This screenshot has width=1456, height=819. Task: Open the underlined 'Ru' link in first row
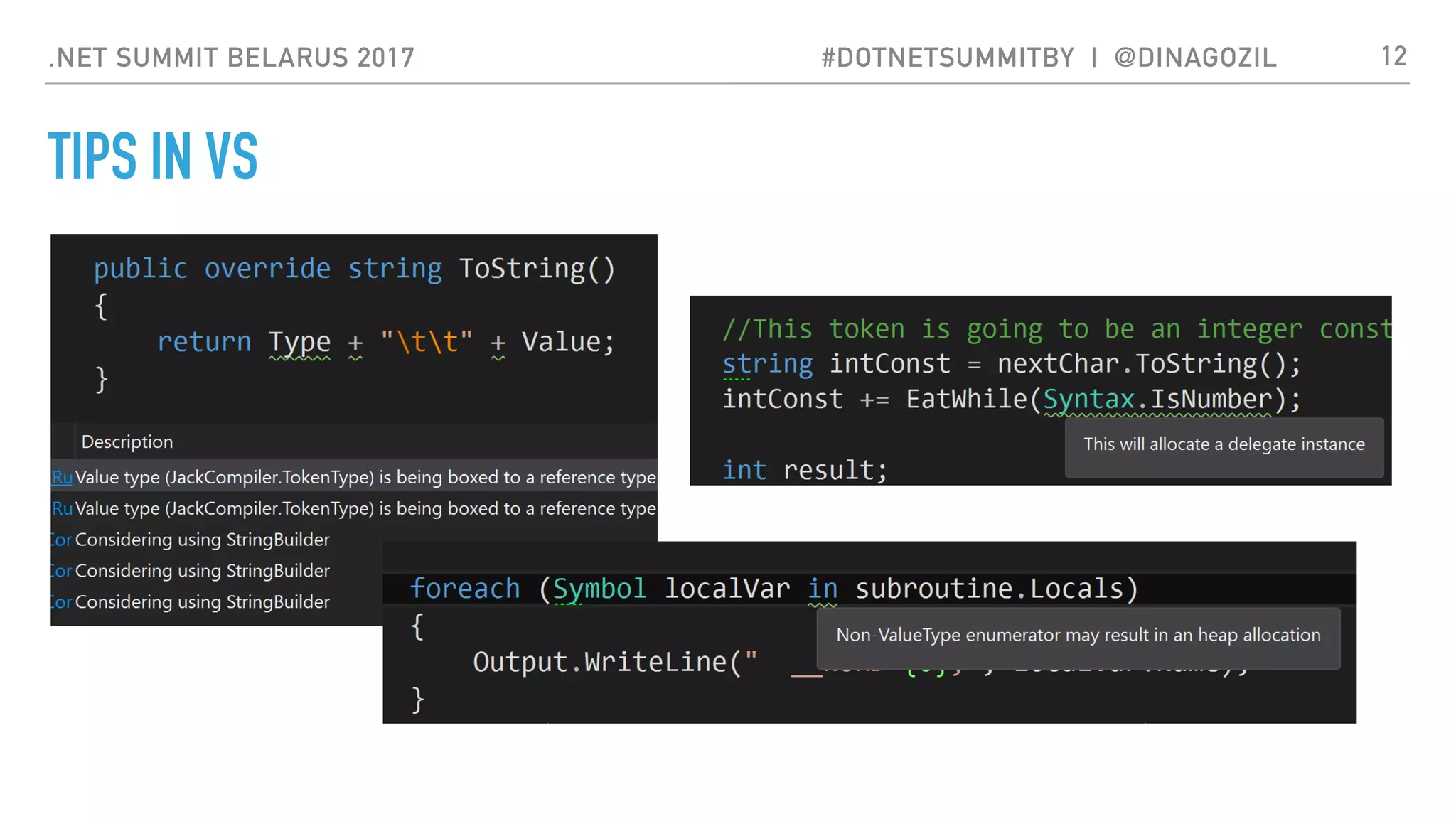[x=63, y=477]
